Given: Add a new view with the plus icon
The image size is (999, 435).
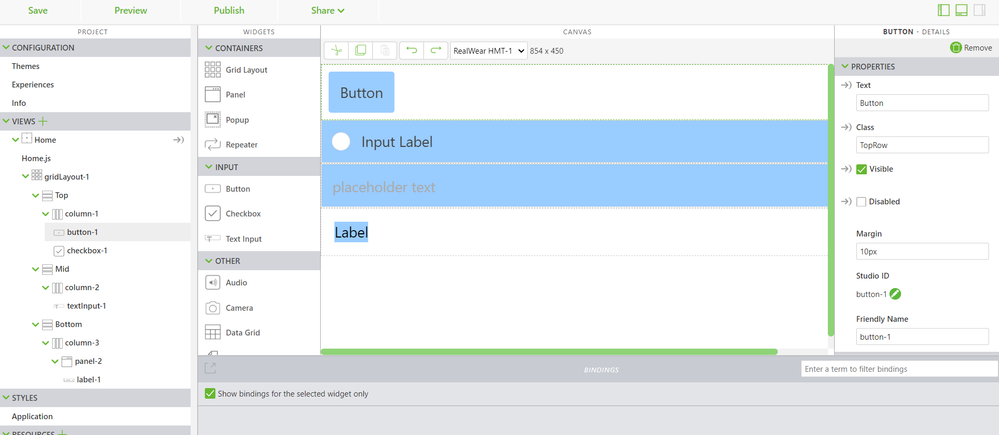Looking at the screenshot, I should [43, 121].
